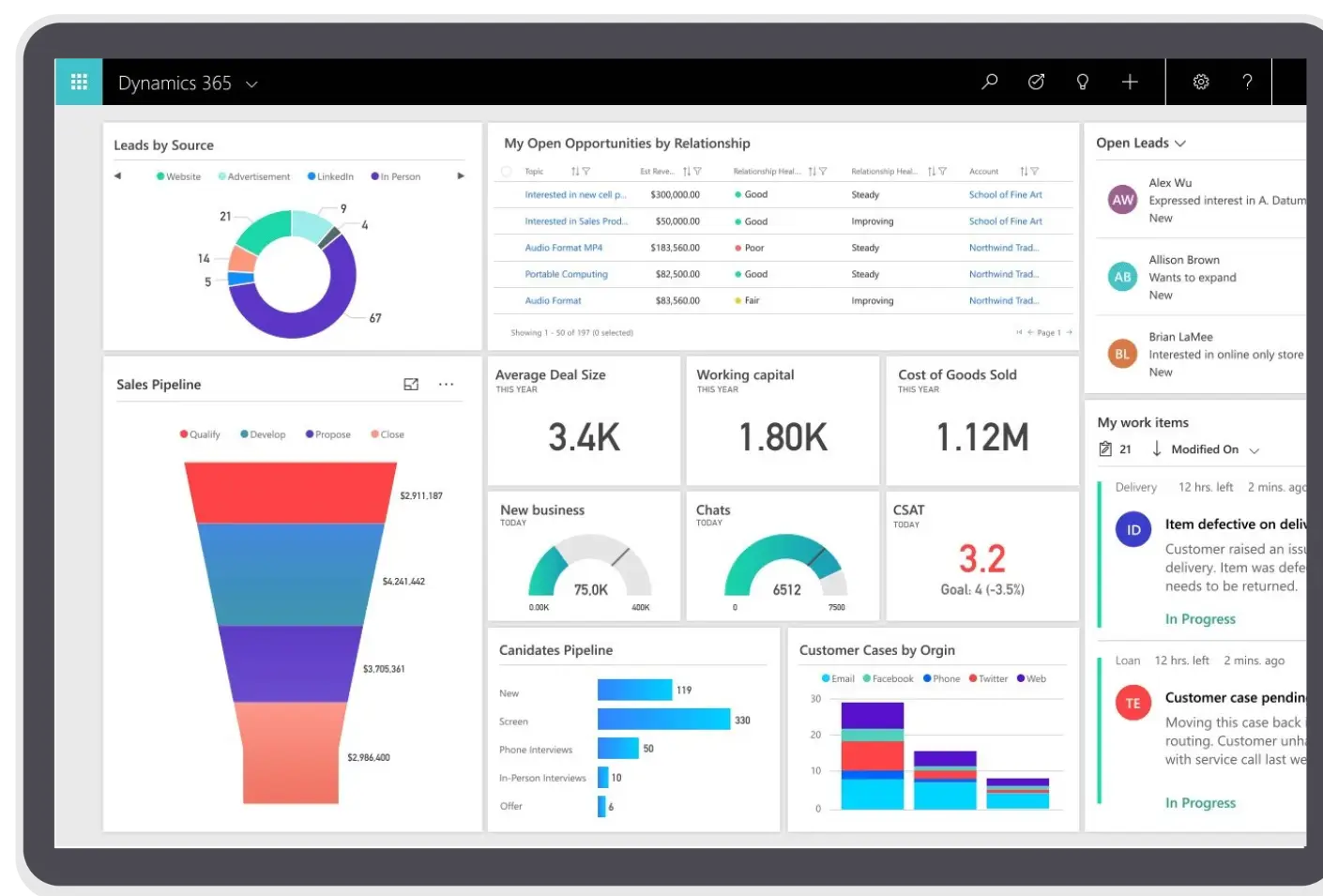The height and width of the screenshot is (896, 1323).
Task: Filter the Topic column
Action: click(586, 172)
